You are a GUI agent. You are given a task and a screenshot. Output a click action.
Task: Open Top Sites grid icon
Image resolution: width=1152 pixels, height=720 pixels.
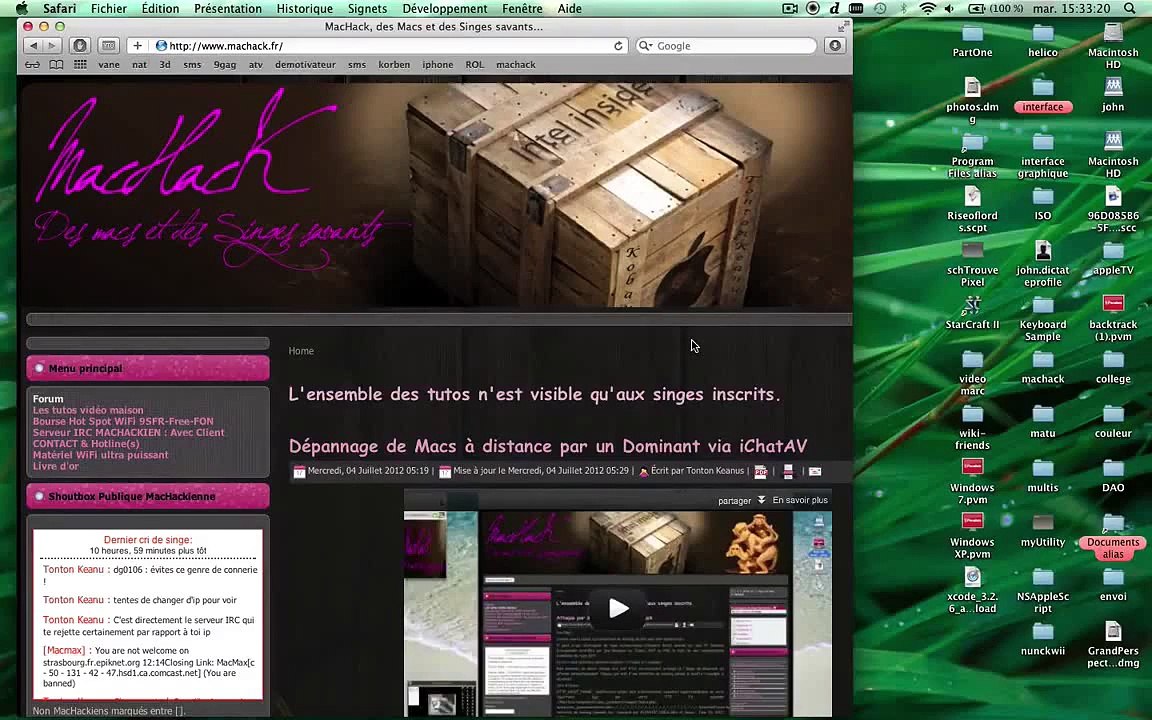click(80, 65)
